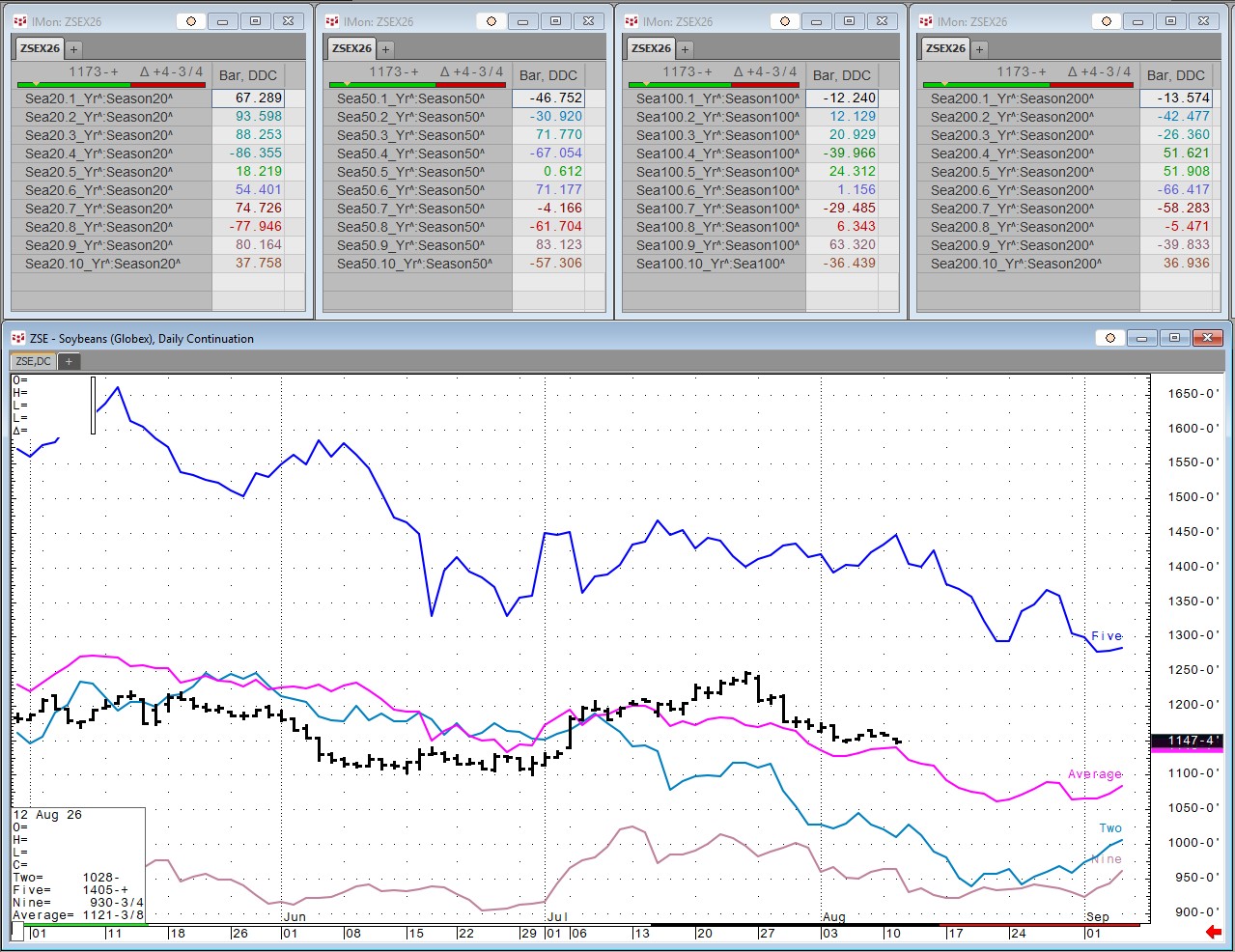Click the small white box at the chart's bottom-left corner
Screen dimensions: 1235x952
tap(17, 932)
